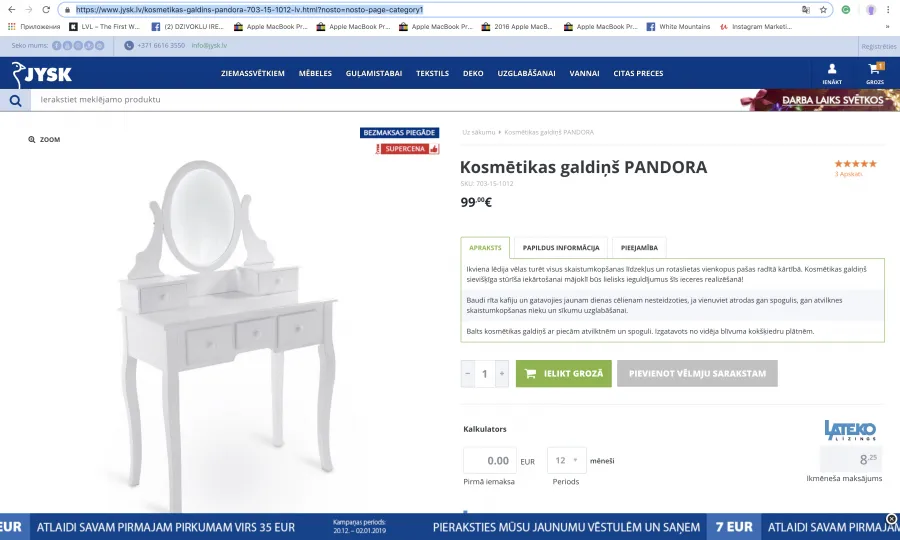Increase quantity with plus stepper
The image size is (900, 540).
(x=502, y=374)
